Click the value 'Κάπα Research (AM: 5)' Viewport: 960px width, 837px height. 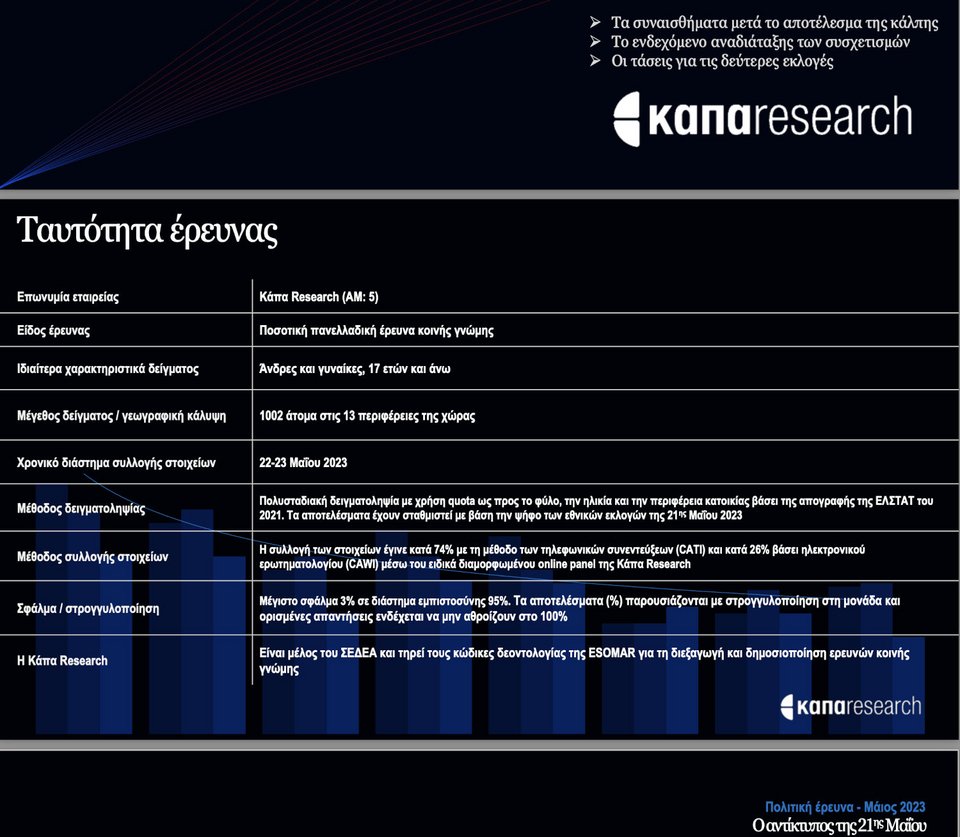319,297
